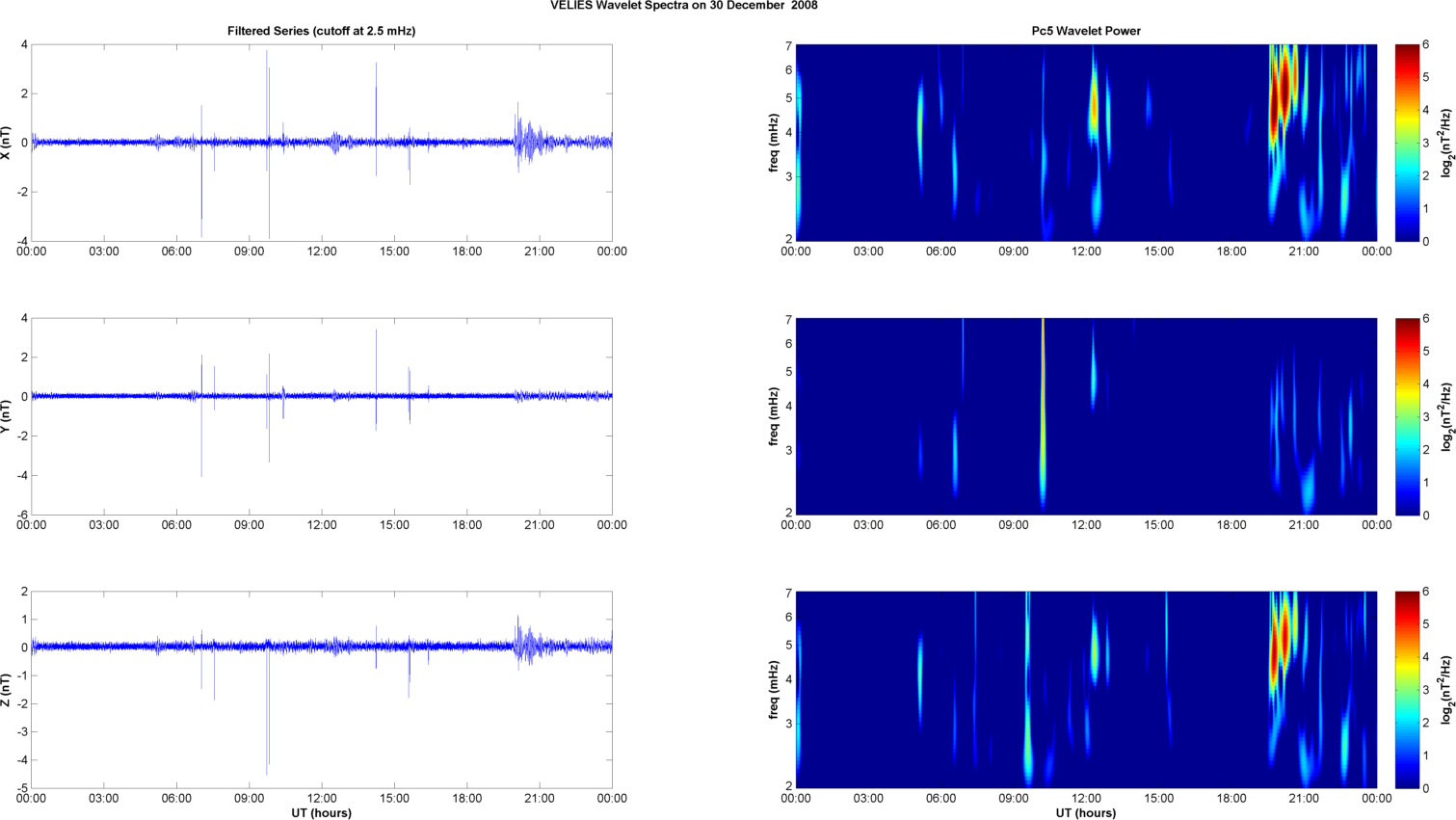
Task: Click the "06:00" tick under the Z series plot
Action: tap(176, 799)
